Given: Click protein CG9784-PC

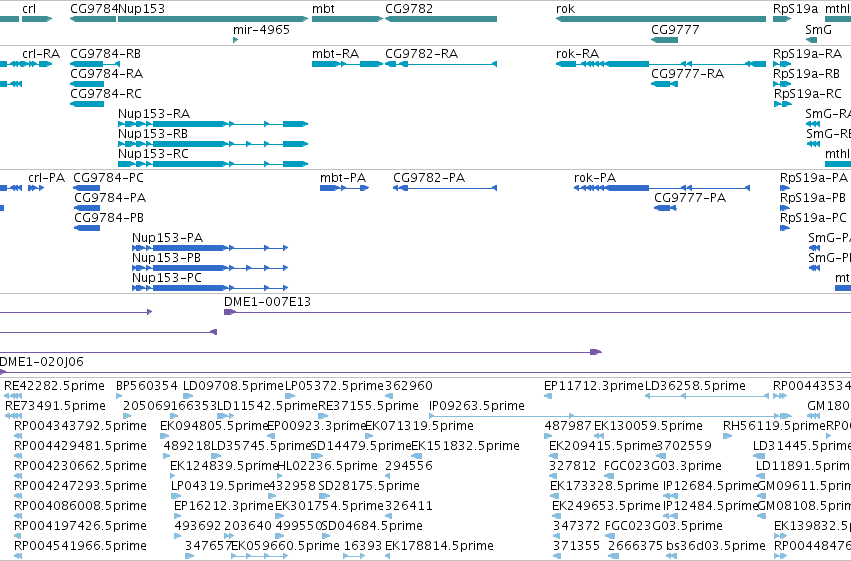Looking at the screenshot, I should (x=87, y=188).
